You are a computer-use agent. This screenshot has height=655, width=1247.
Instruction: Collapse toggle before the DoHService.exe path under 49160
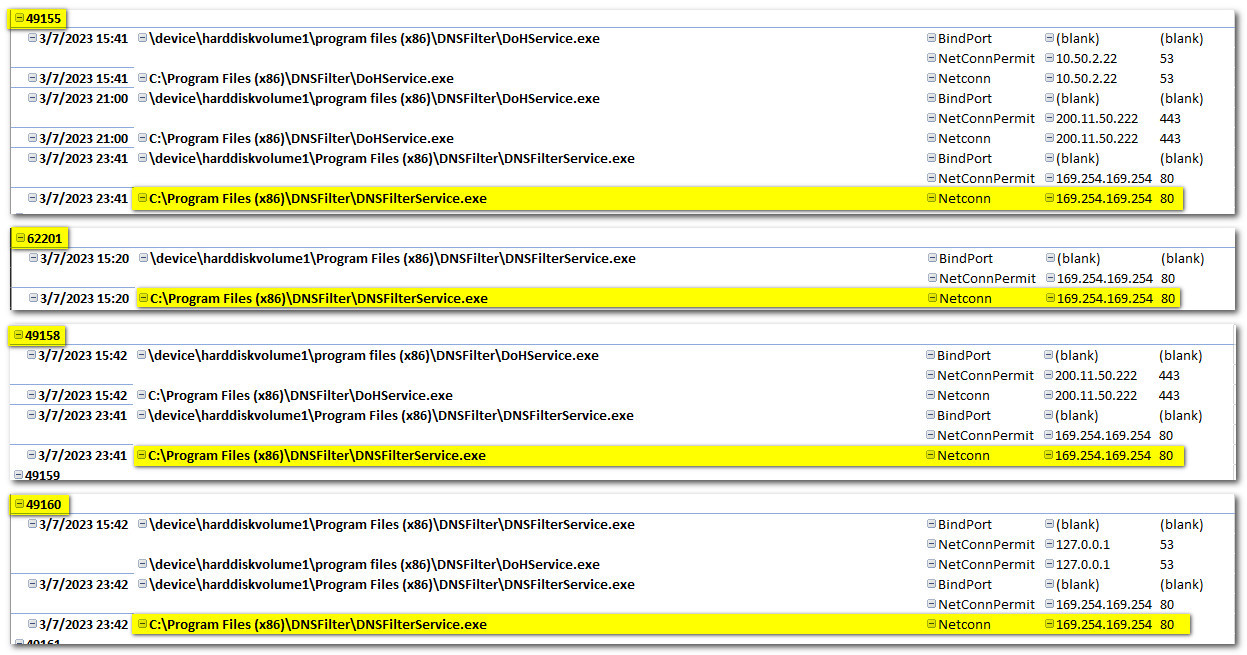[142, 564]
